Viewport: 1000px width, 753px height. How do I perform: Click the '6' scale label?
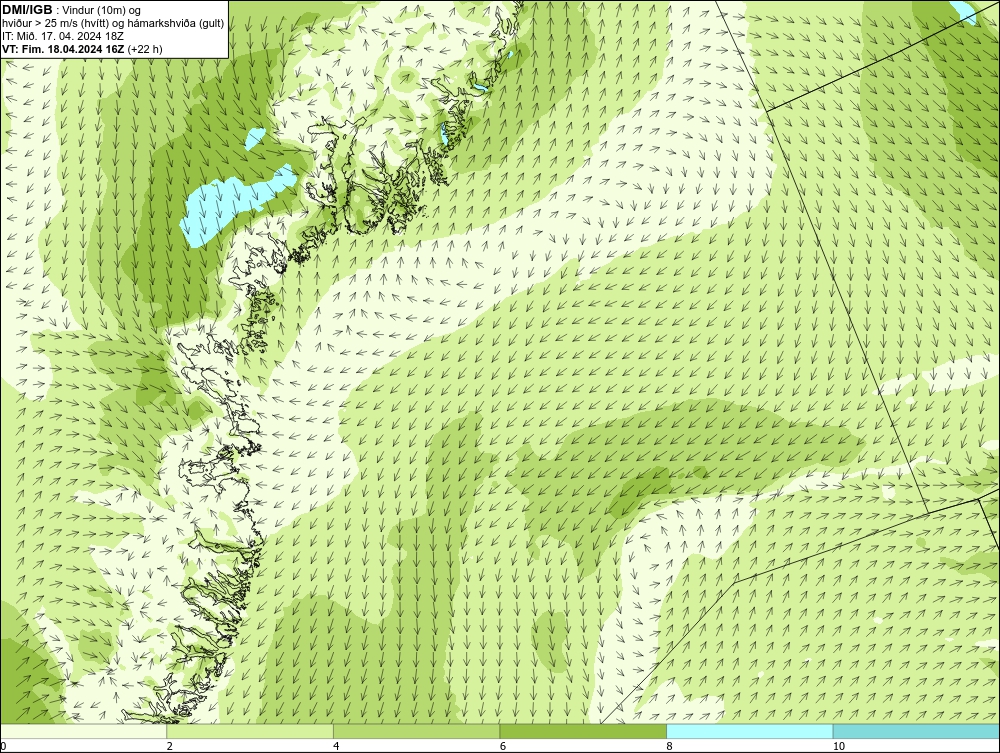point(503,746)
